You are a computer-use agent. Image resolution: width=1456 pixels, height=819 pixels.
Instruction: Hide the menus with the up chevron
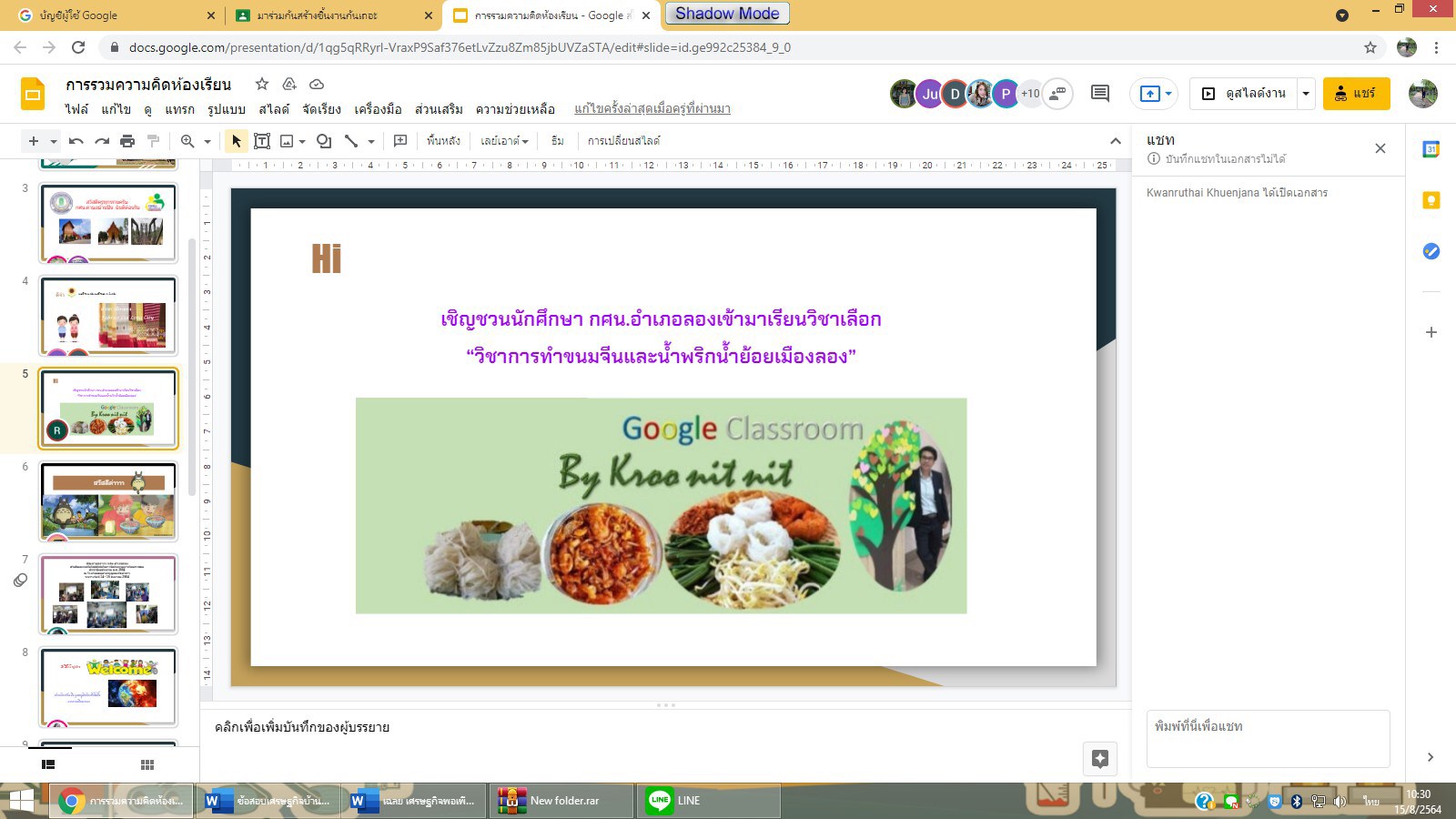[x=1115, y=141]
